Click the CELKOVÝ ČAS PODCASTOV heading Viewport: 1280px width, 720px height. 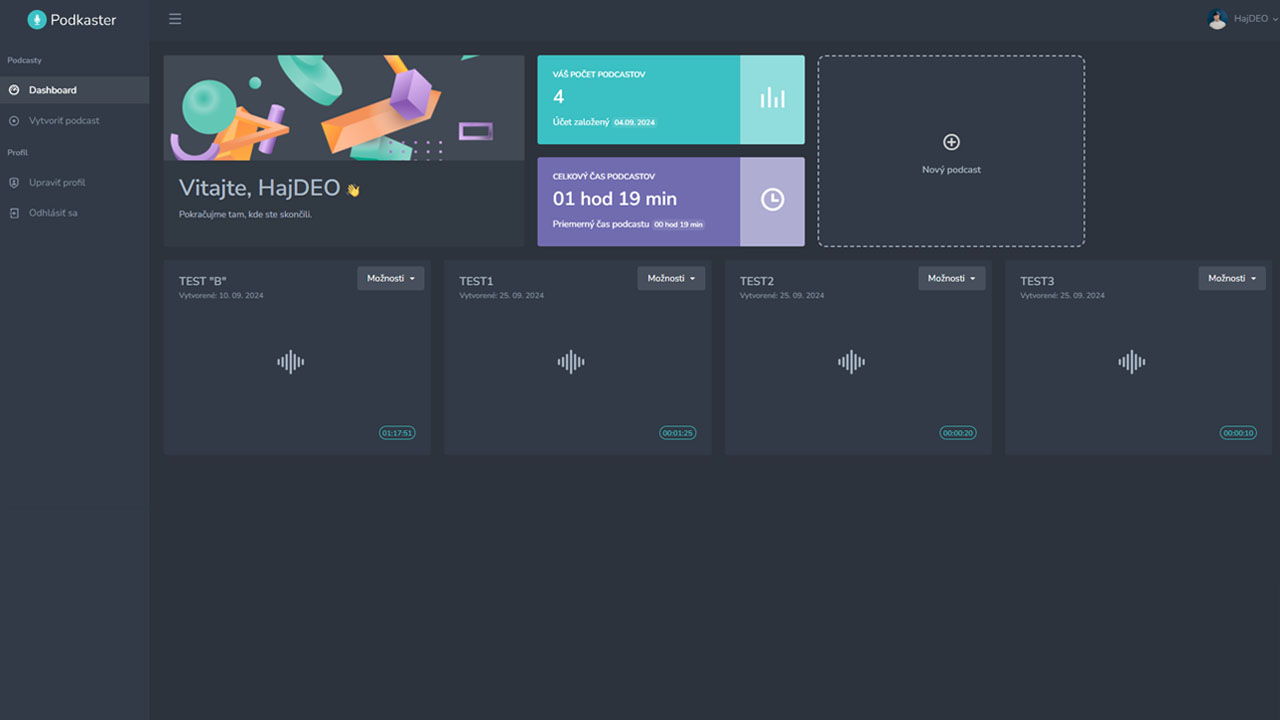click(604, 176)
